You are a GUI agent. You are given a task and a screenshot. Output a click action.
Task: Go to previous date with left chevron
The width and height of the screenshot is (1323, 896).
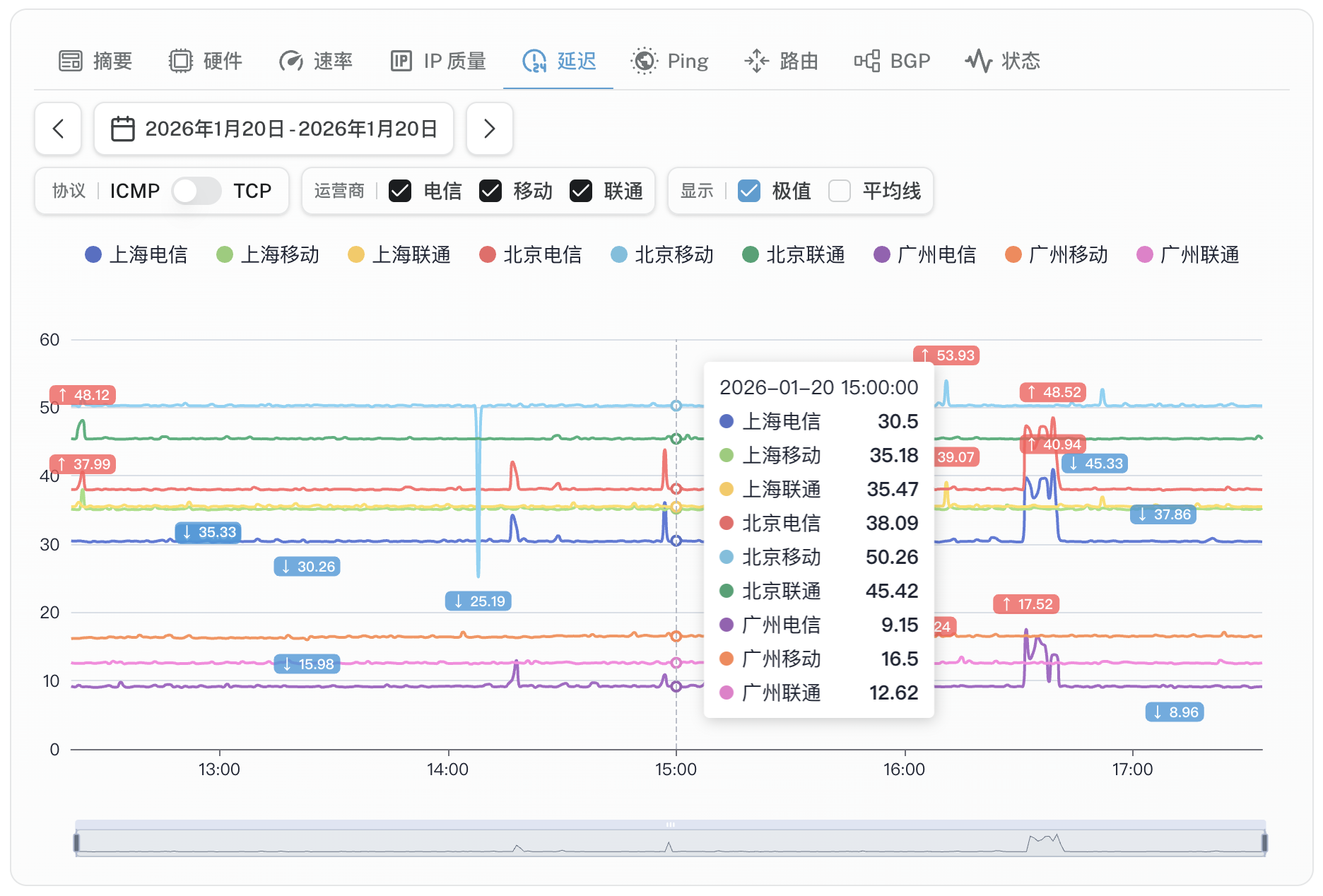pyautogui.click(x=58, y=129)
